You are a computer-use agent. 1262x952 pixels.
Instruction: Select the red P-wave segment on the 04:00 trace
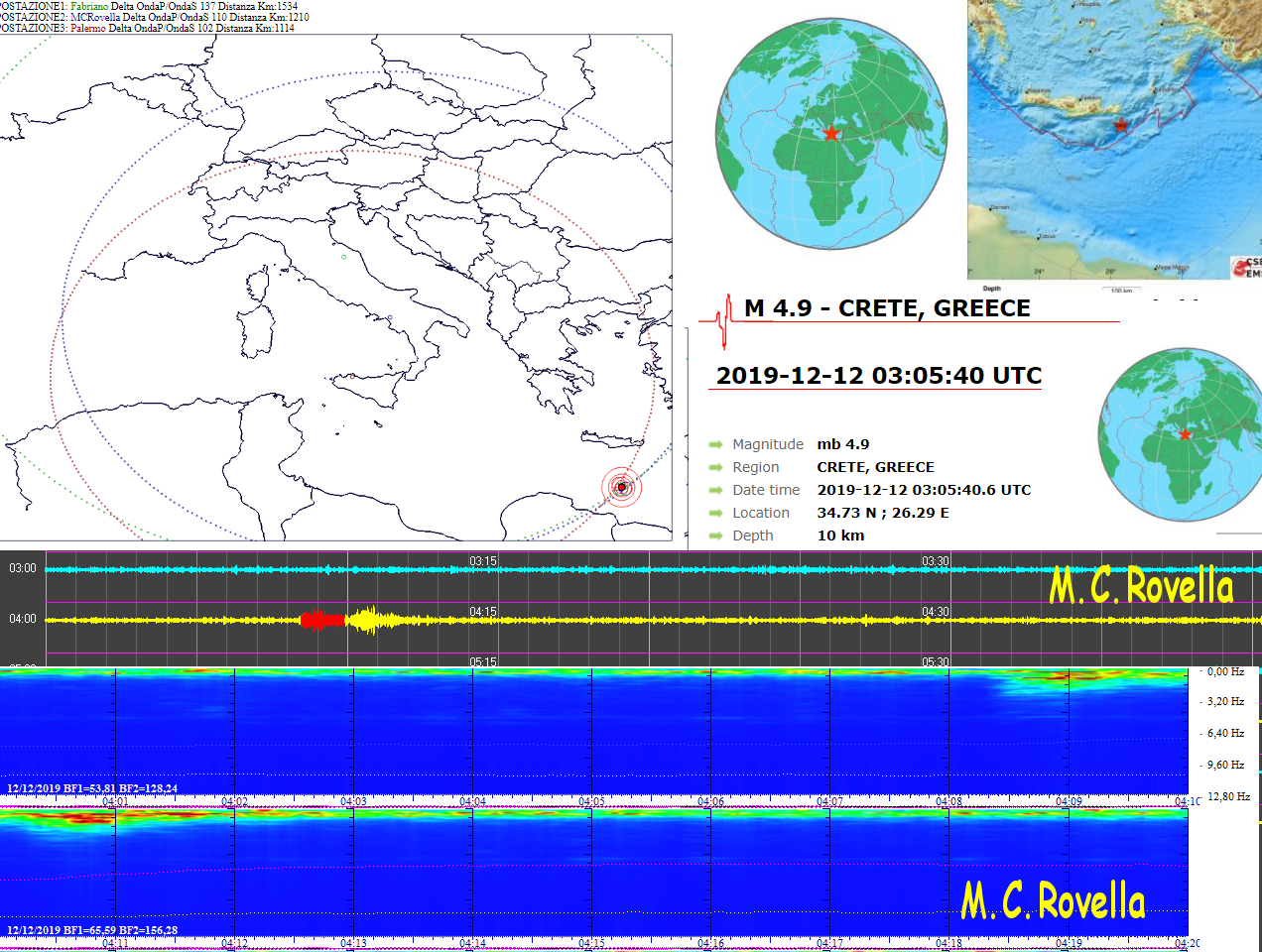[x=322, y=620]
